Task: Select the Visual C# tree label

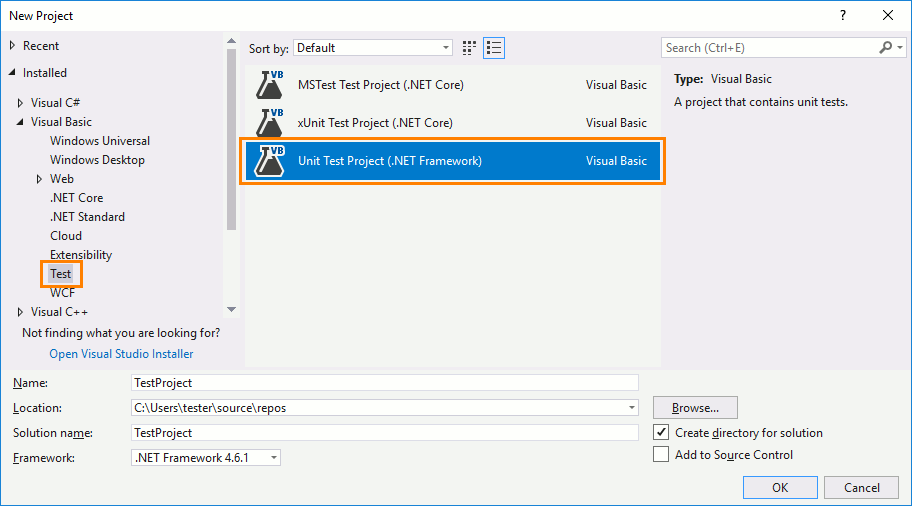Action: 55,103
